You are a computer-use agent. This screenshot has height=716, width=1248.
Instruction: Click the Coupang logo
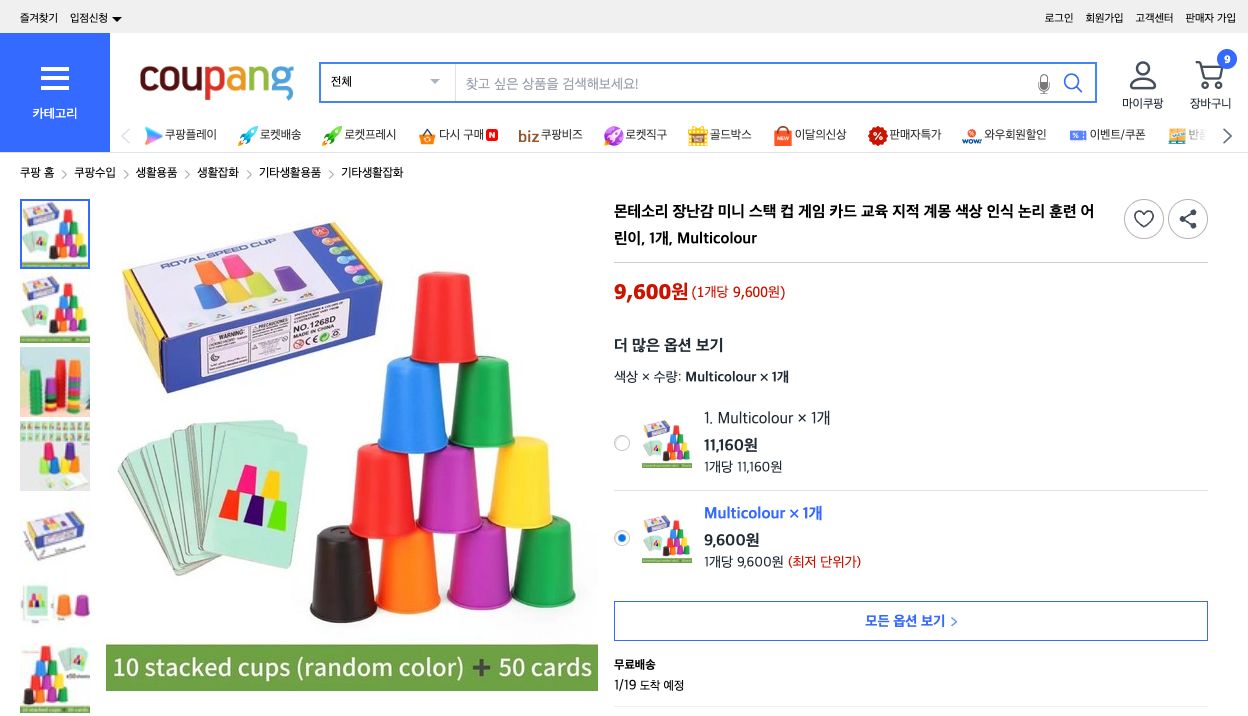[x=216, y=82]
